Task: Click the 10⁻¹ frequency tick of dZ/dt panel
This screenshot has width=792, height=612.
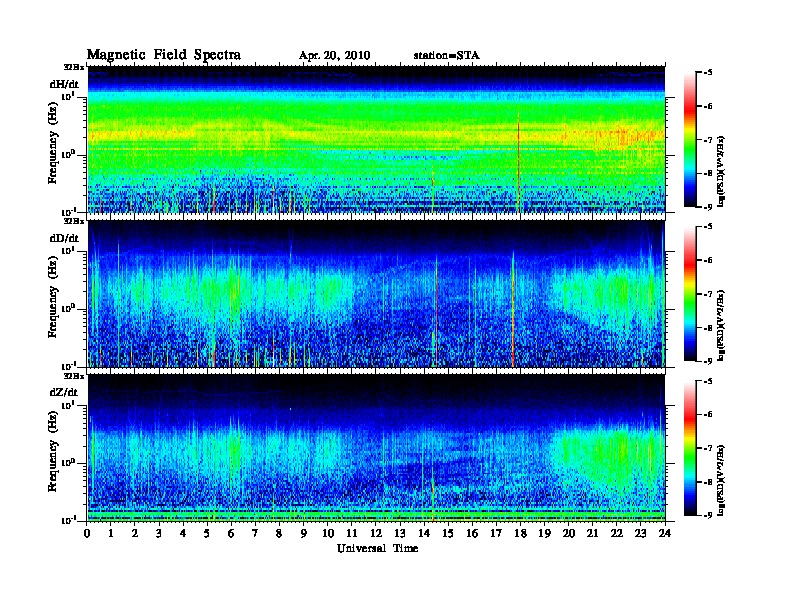Action: coord(68,520)
